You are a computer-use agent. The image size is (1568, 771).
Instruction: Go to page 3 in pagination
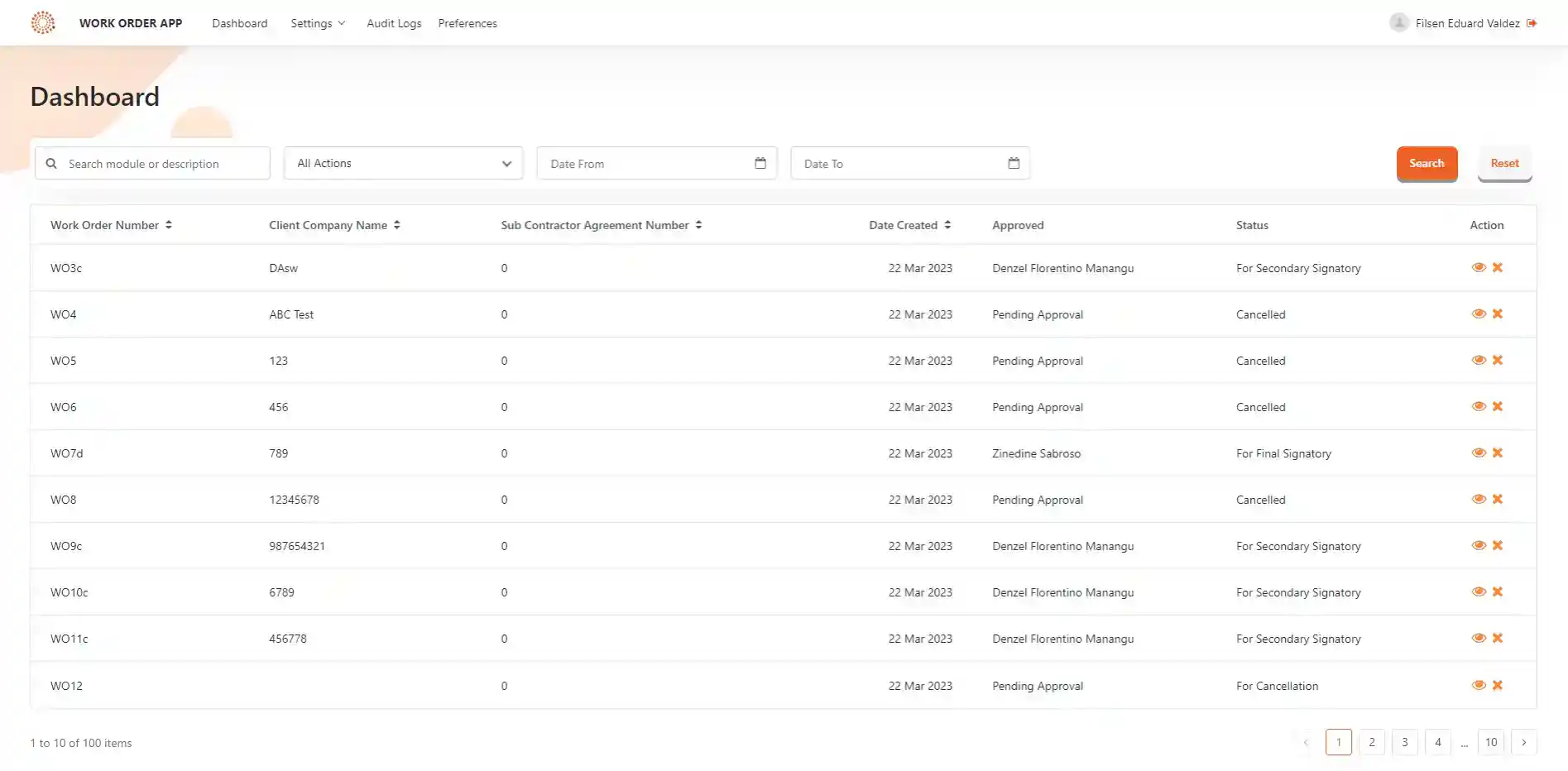coord(1405,742)
